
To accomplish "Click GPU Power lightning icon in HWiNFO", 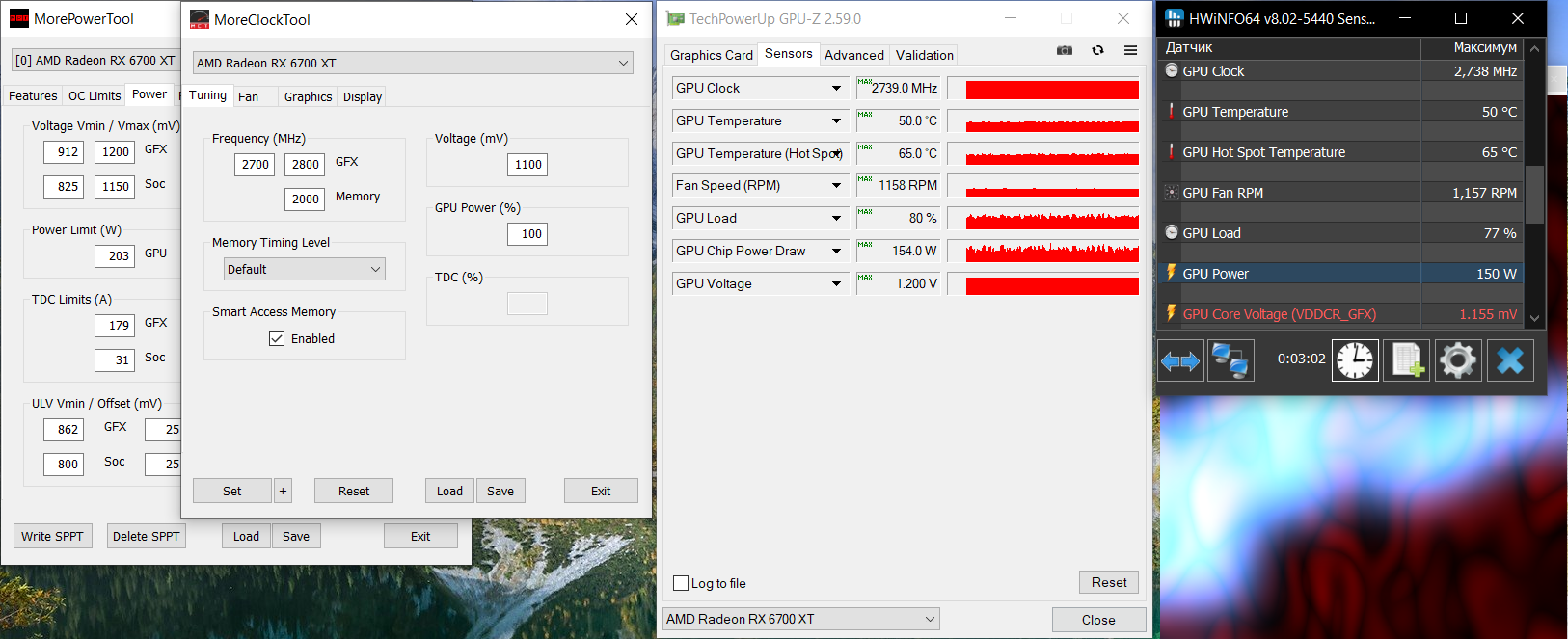I will (x=1172, y=273).
